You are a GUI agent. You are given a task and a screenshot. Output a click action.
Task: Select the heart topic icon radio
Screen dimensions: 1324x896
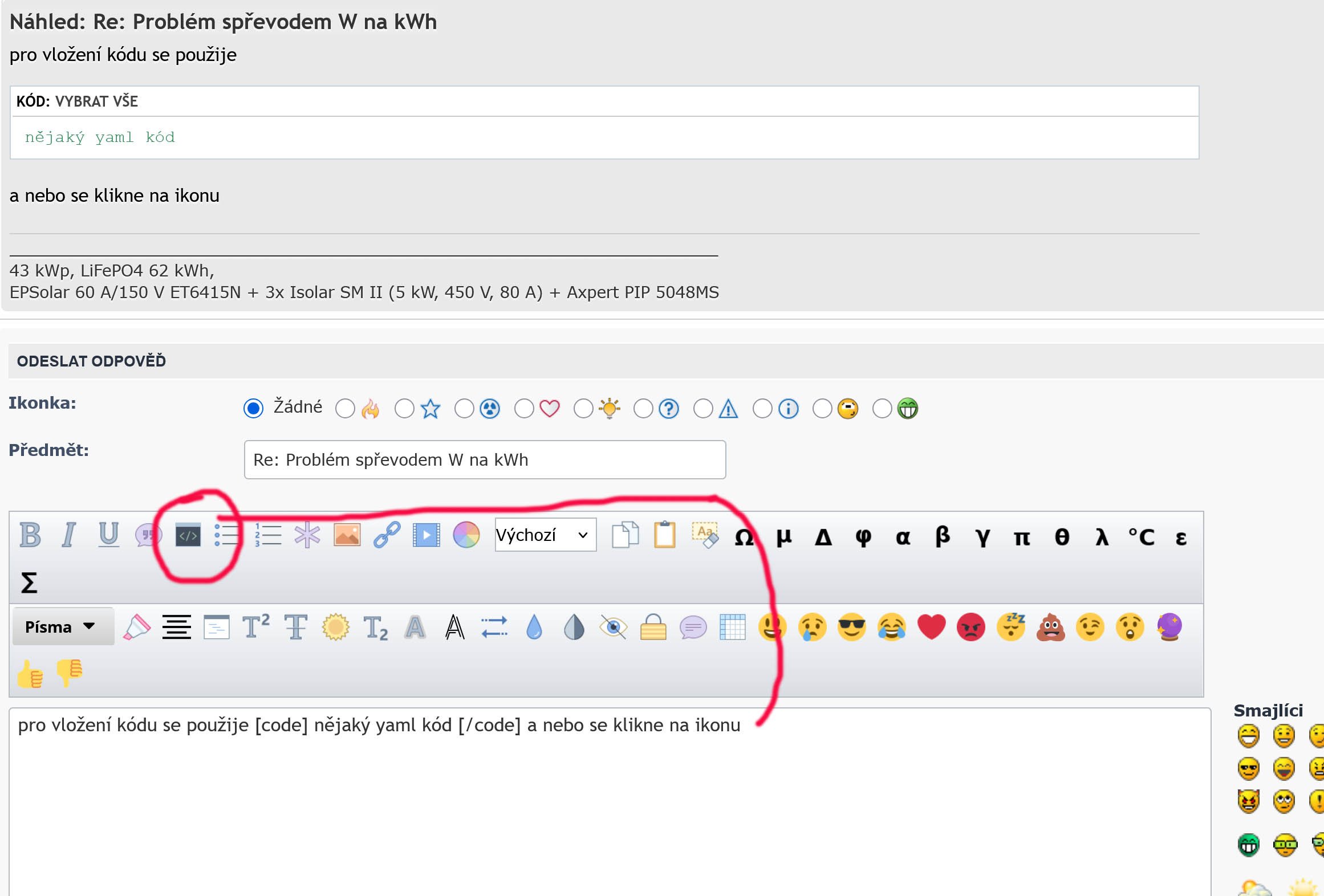[523, 408]
